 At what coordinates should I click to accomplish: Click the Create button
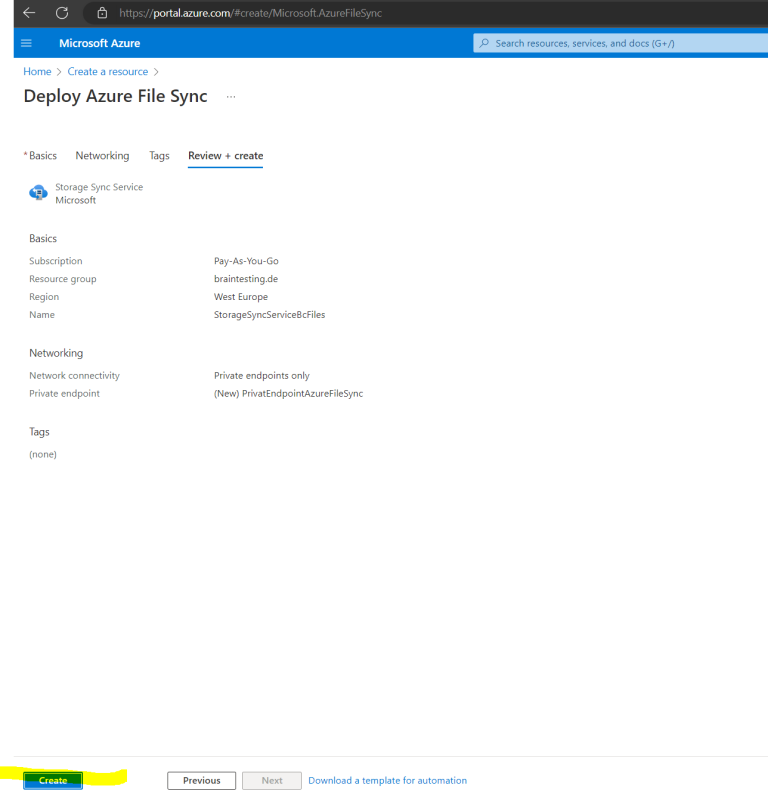[x=53, y=780]
